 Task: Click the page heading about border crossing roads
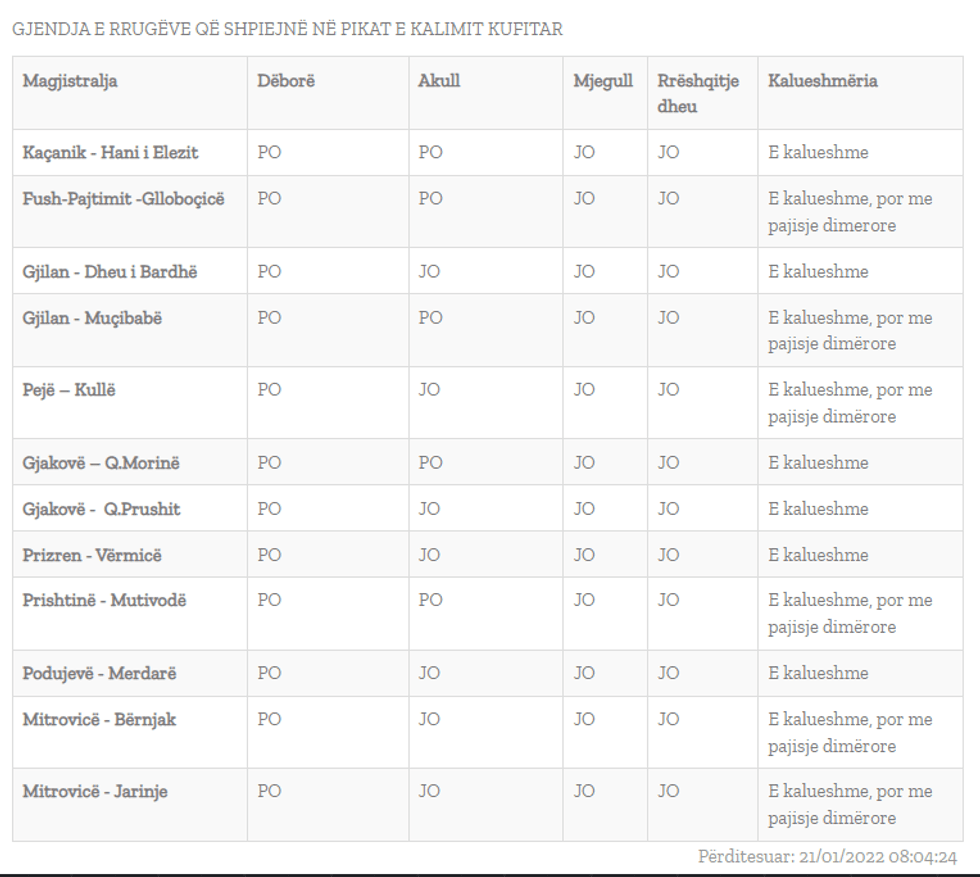[x=287, y=29]
